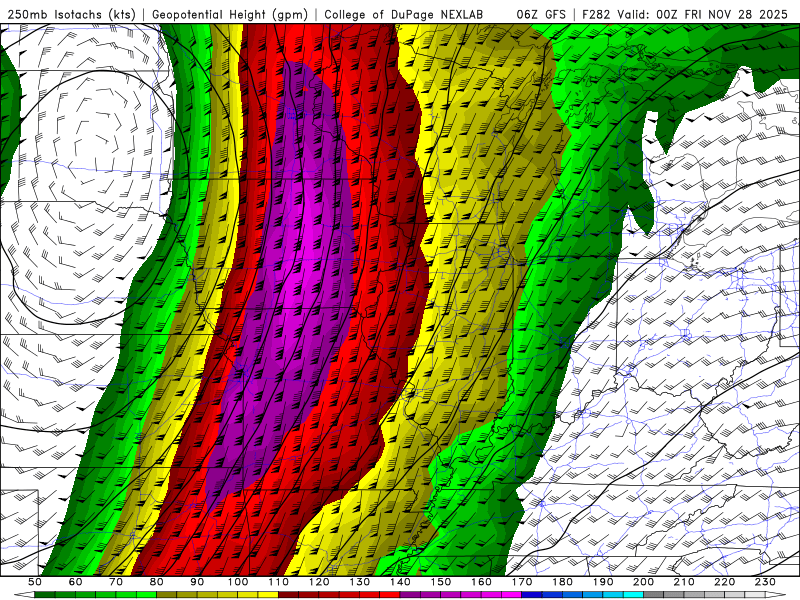800x600 pixels.
Task: Click the '250mb Isotachs (kts)' title text
Action: [x=71, y=15]
